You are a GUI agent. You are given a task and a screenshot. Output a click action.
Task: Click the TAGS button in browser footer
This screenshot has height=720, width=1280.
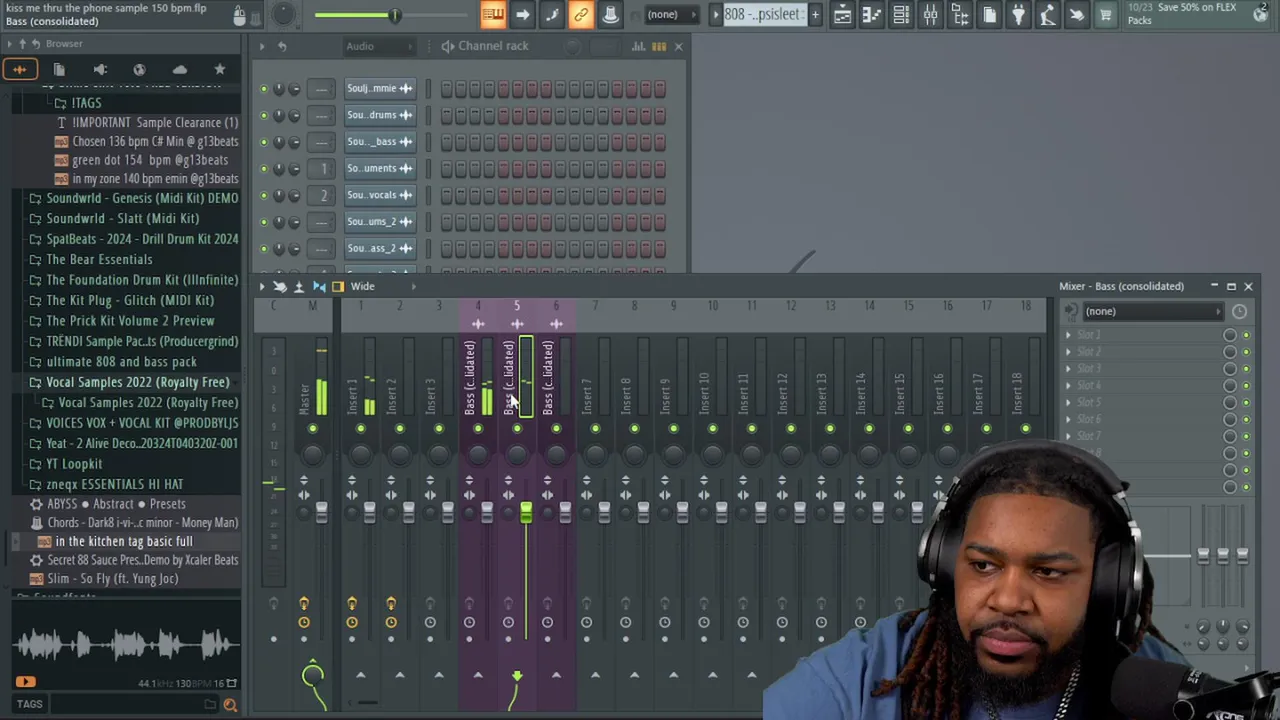[29, 705]
